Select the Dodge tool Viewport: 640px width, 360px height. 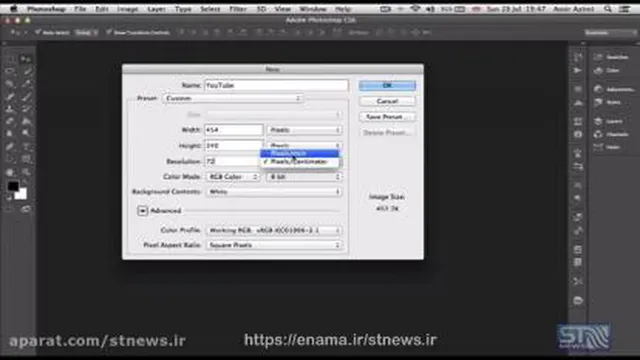tap(26, 133)
